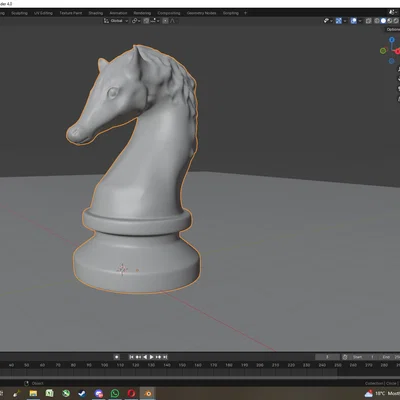This screenshot has height=400, width=400.
Task: Click the blue Z axis on gizmo
Action: coord(392,40)
